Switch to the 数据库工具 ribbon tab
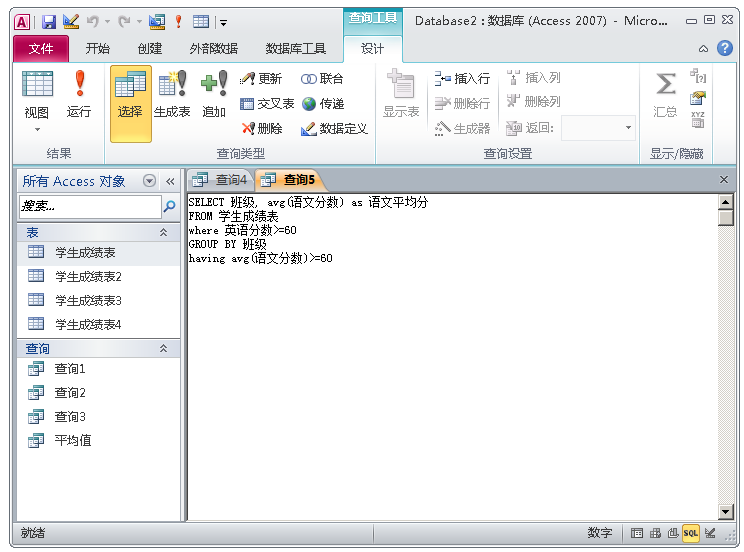The image size is (744, 552). pos(296,48)
